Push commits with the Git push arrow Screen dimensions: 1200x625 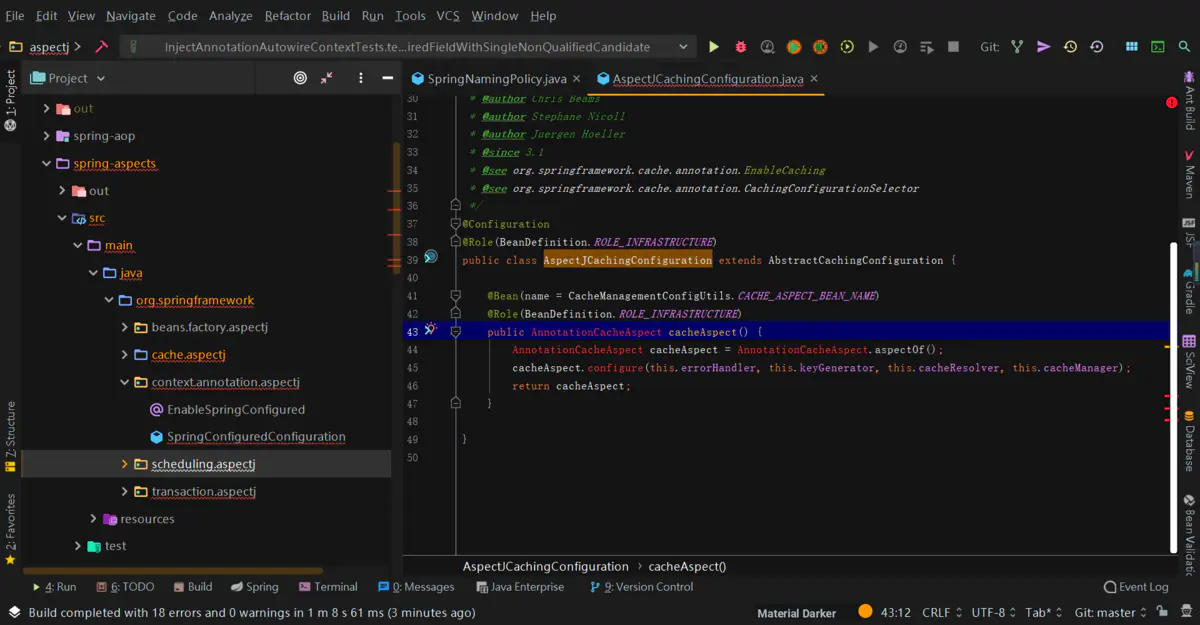point(1043,47)
